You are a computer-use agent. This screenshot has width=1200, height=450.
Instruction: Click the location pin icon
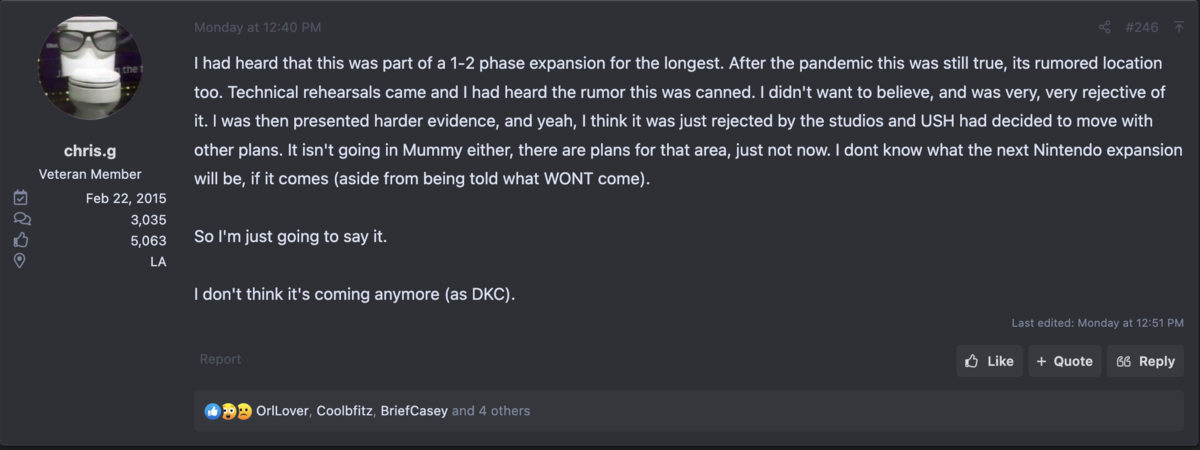coord(21,261)
